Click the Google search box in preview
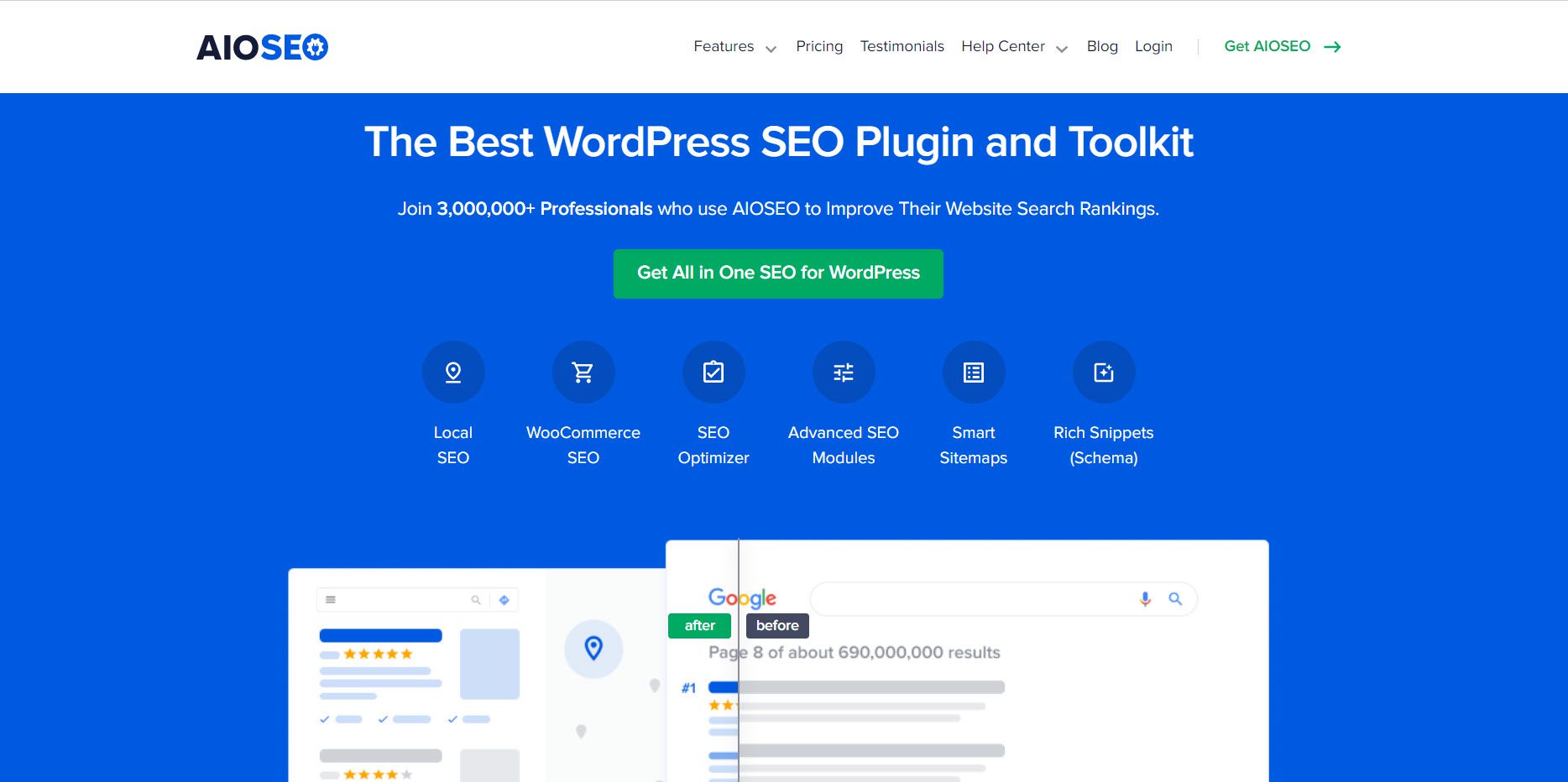The height and width of the screenshot is (782, 1568). tap(1003, 599)
